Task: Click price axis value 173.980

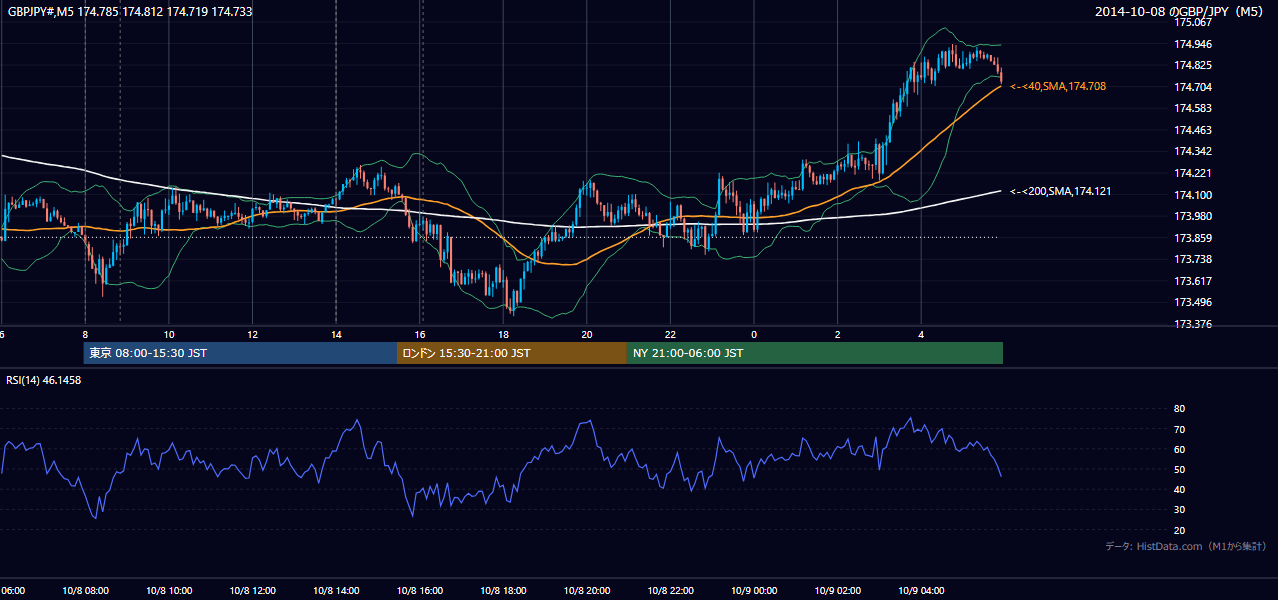Action: click(x=1193, y=216)
